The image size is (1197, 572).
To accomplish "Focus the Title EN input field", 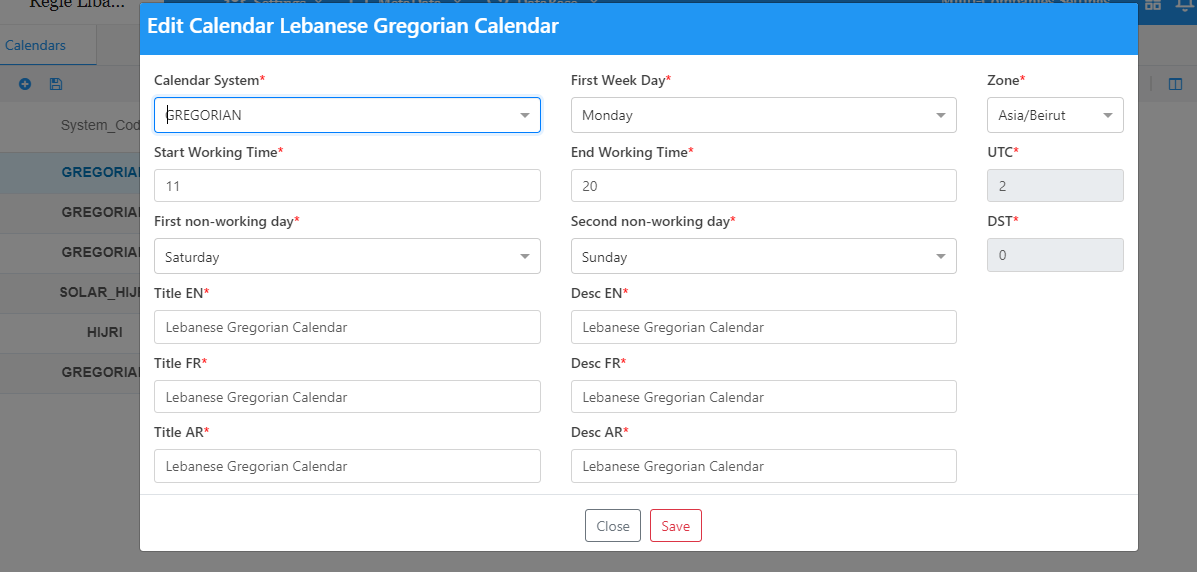I will pyautogui.click(x=347, y=327).
